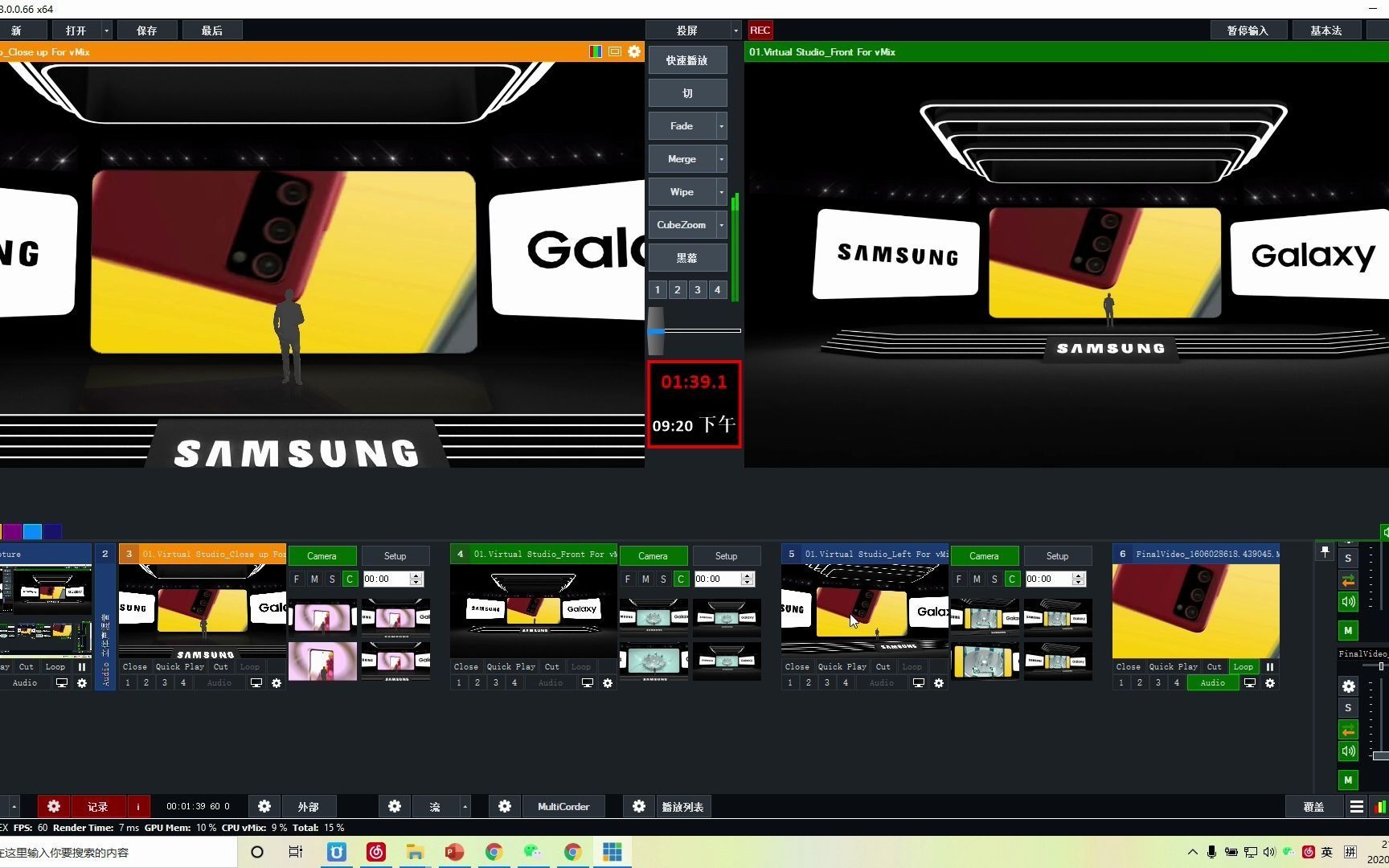Viewport: 1389px width, 868px height.
Task: Click the MultiCorder button
Action: [x=563, y=806]
